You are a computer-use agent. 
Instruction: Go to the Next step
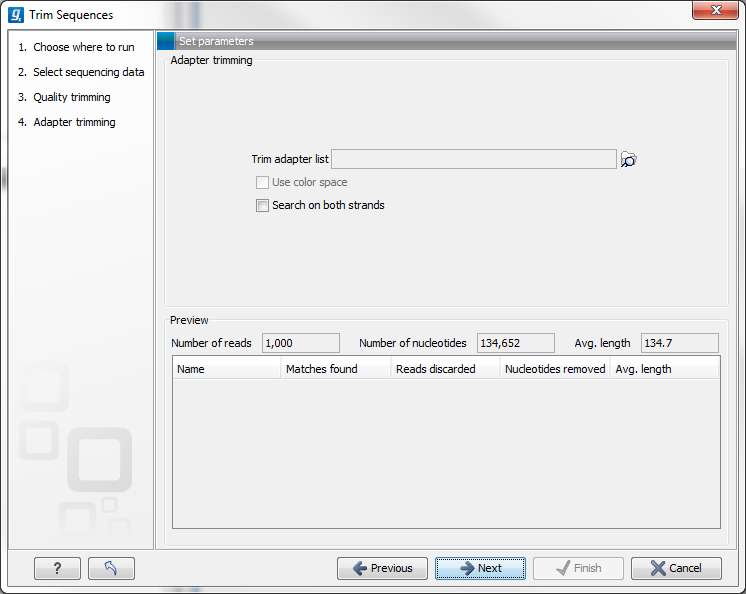pos(480,568)
